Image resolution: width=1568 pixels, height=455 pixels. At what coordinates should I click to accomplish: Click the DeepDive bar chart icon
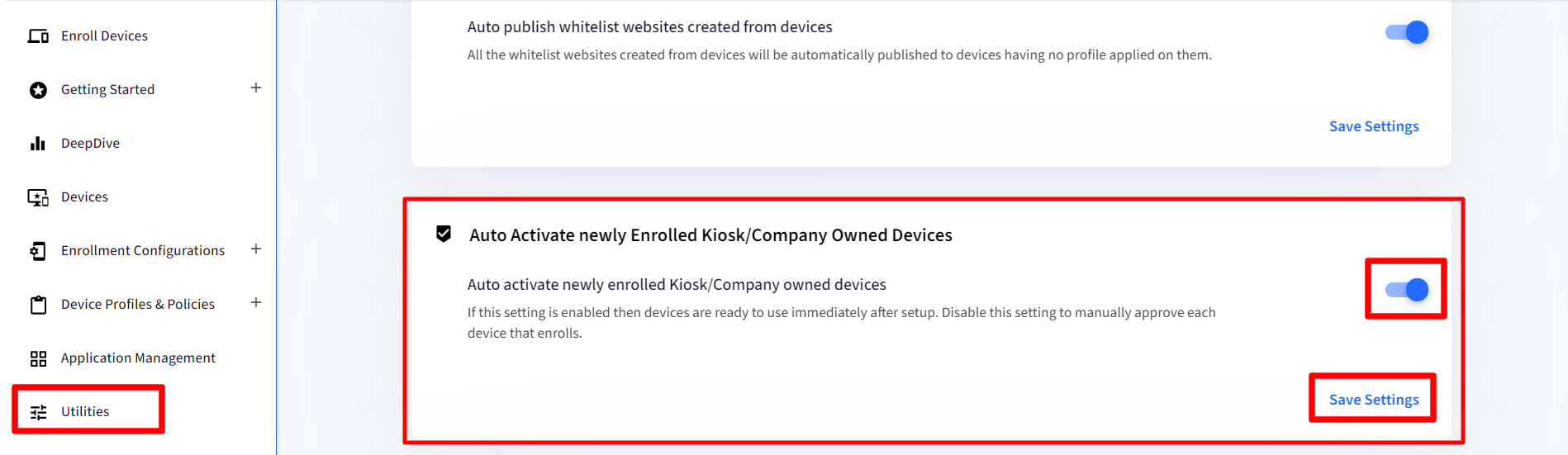(38, 144)
